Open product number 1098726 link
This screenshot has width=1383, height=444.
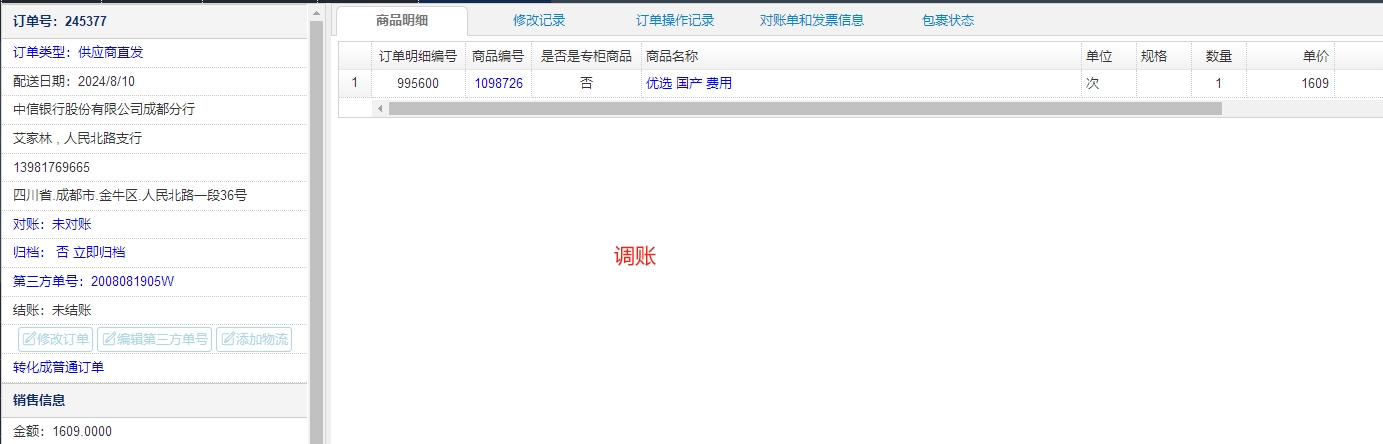click(498, 84)
